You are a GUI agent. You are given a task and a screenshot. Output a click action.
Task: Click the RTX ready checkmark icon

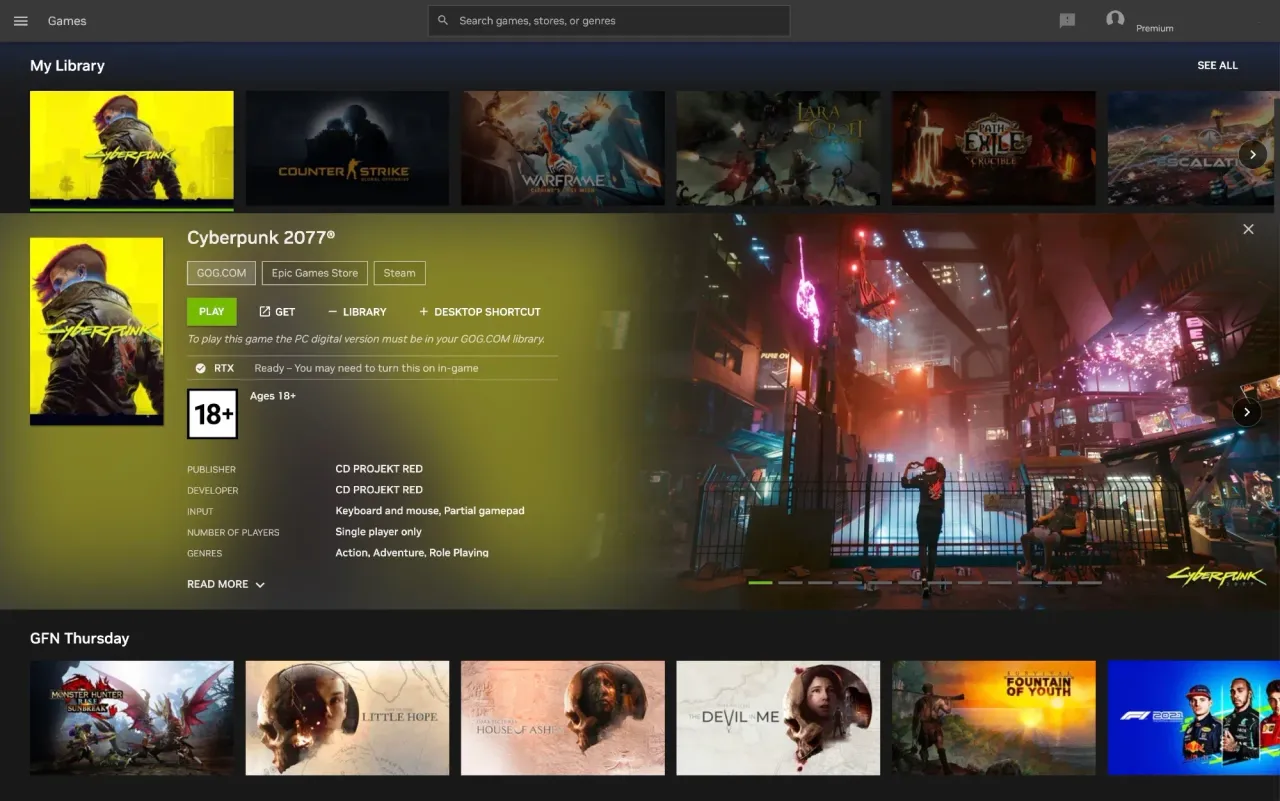(x=200, y=368)
